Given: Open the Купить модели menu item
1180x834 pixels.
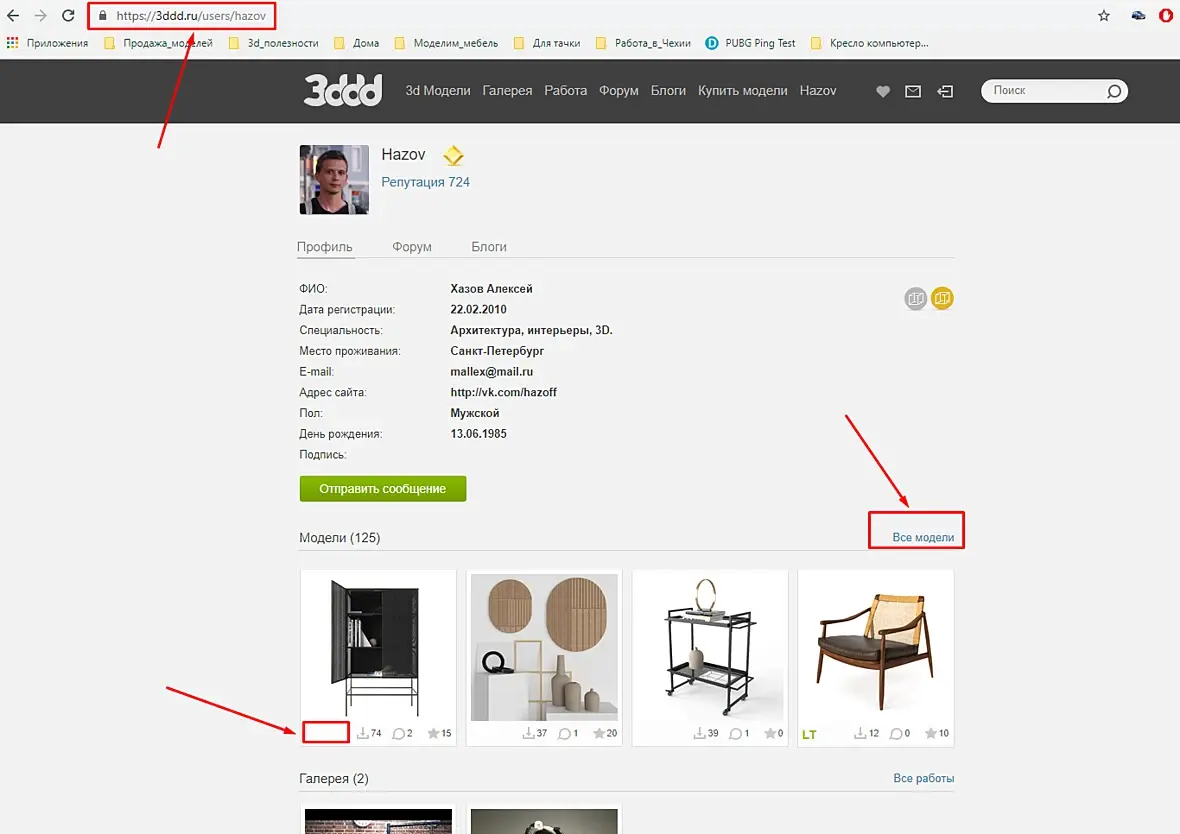Looking at the screenshot, I should pyautogui.click(x=743, y=90).
